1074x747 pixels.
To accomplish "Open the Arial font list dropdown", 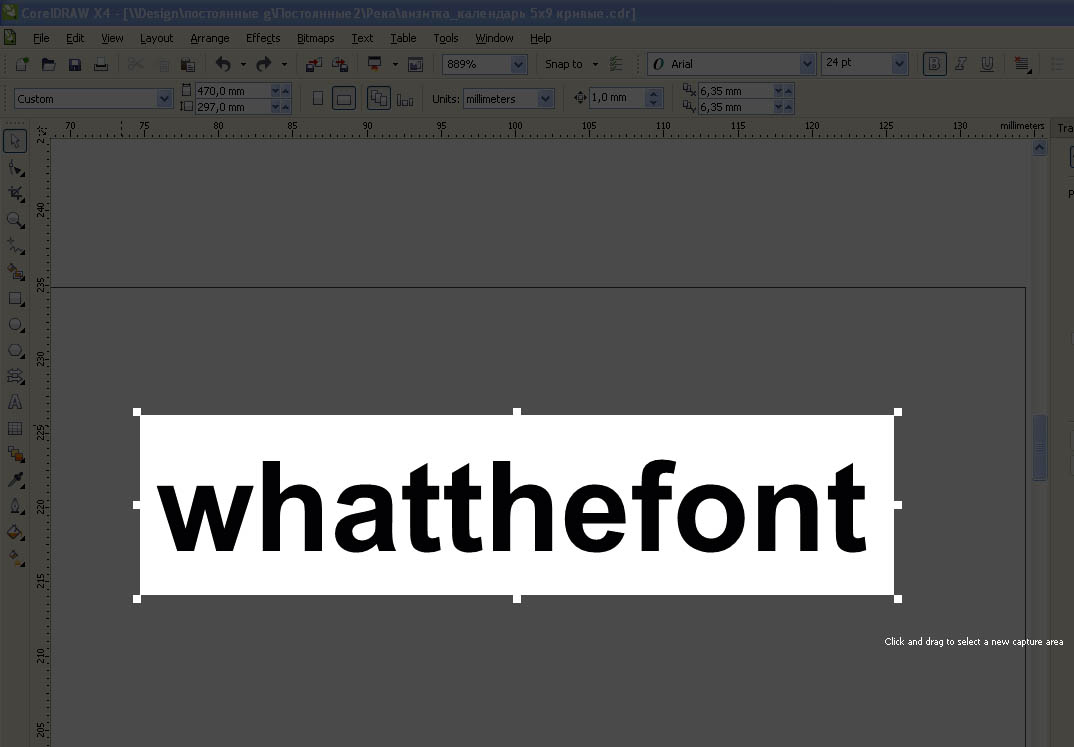I will tap(807, 64).
